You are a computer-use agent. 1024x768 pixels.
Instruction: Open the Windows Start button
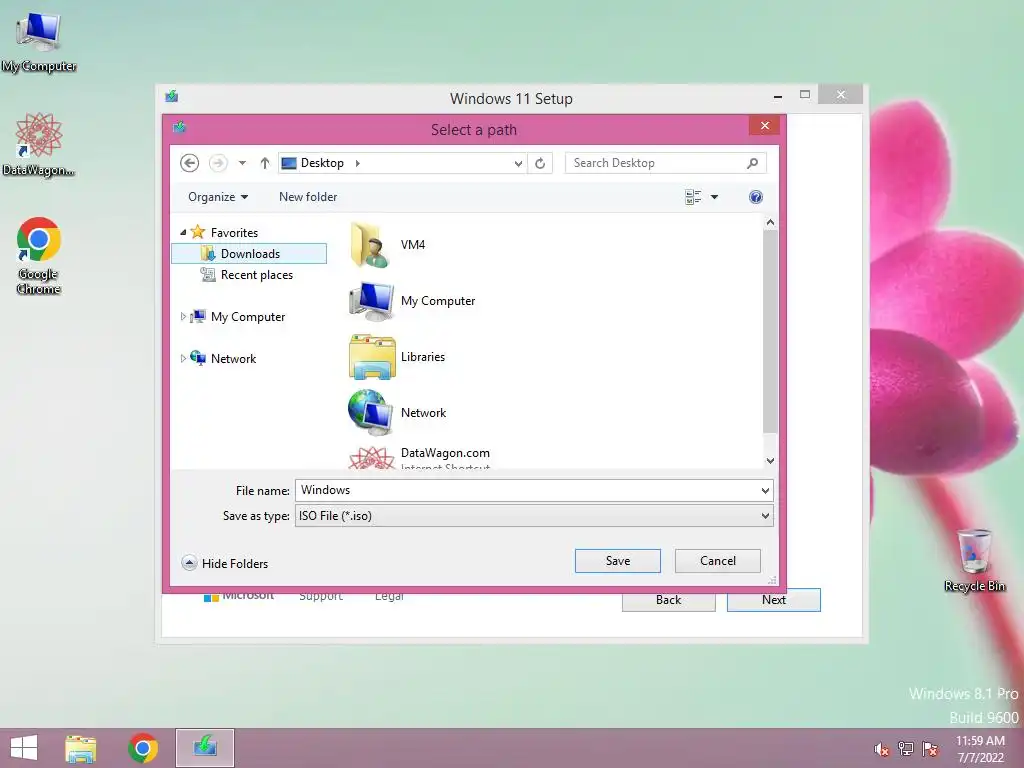[24, 748]
